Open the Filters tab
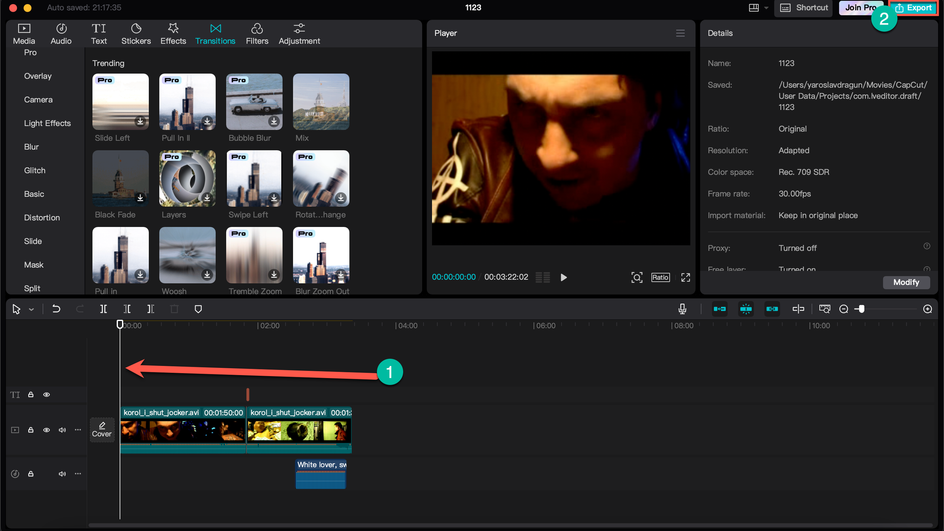 [257, 34]
